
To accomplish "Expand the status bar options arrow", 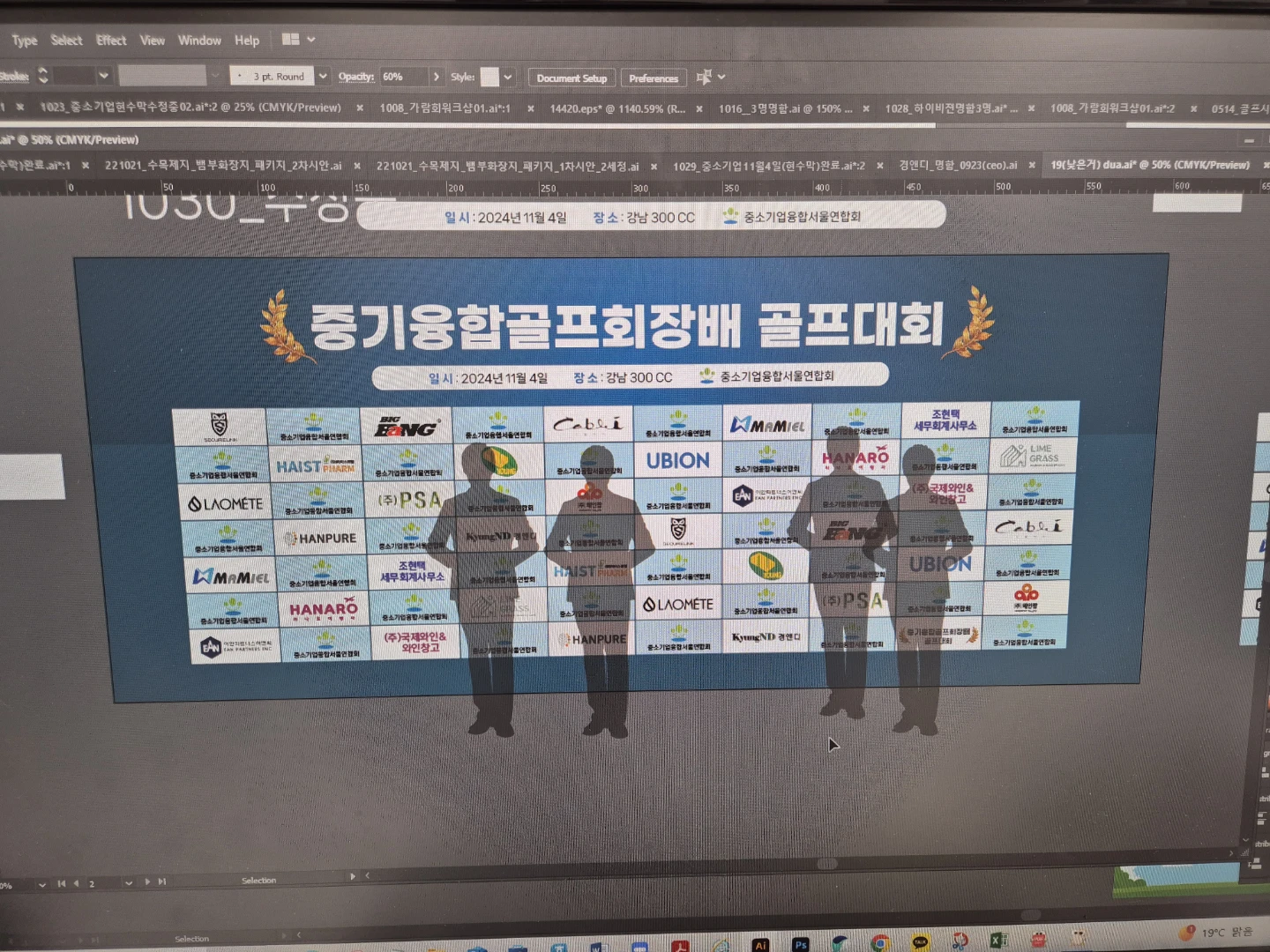I will [353, 876].
